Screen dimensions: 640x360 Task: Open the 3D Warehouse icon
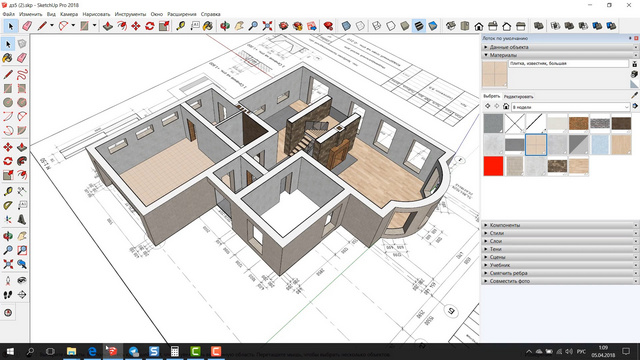pos(284,26)
